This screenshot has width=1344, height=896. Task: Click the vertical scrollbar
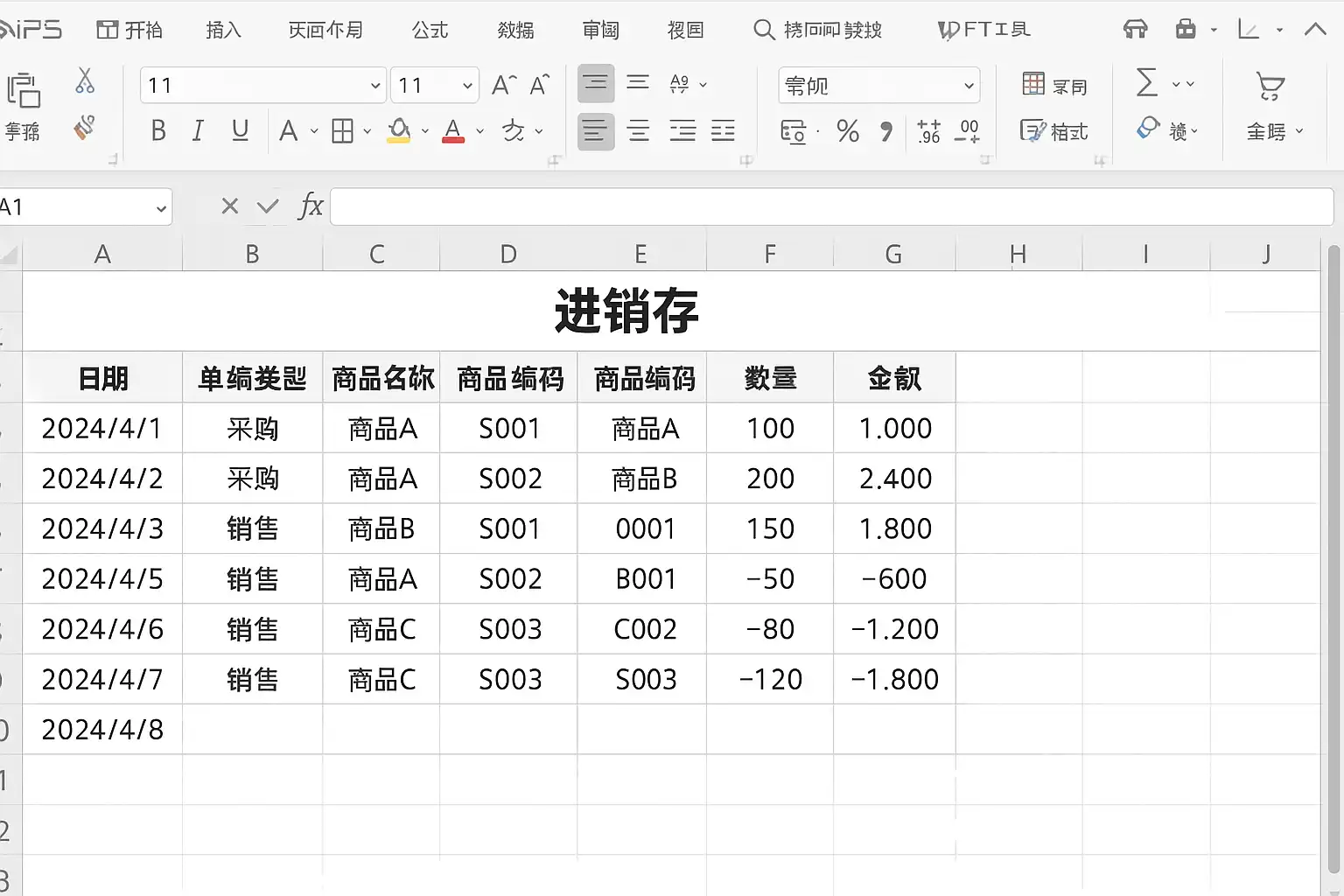(x=1333, y=560)
